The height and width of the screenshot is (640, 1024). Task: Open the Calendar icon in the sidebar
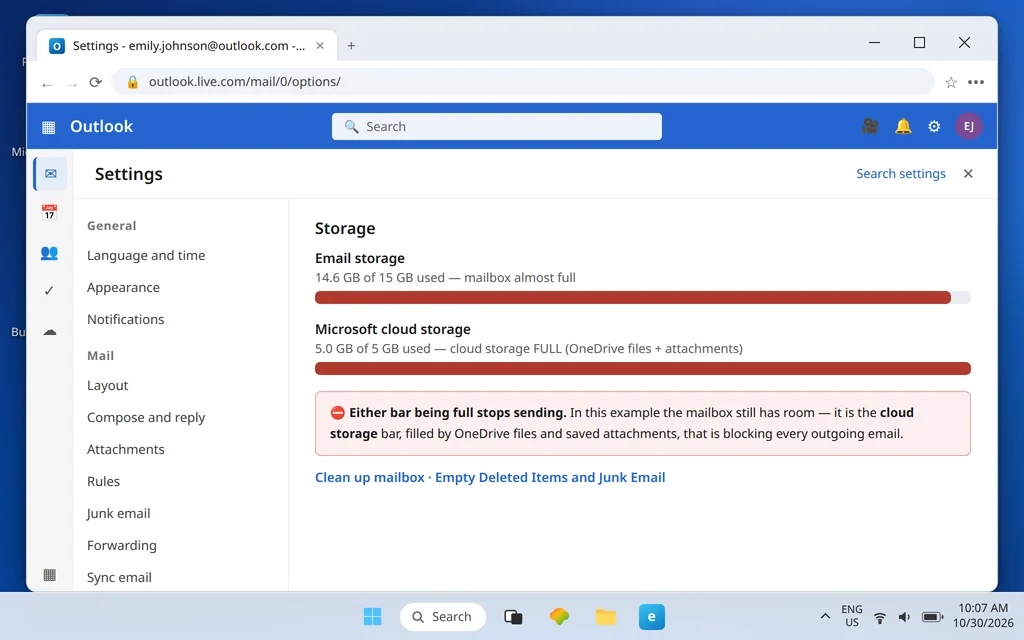(x=50, y=212)
